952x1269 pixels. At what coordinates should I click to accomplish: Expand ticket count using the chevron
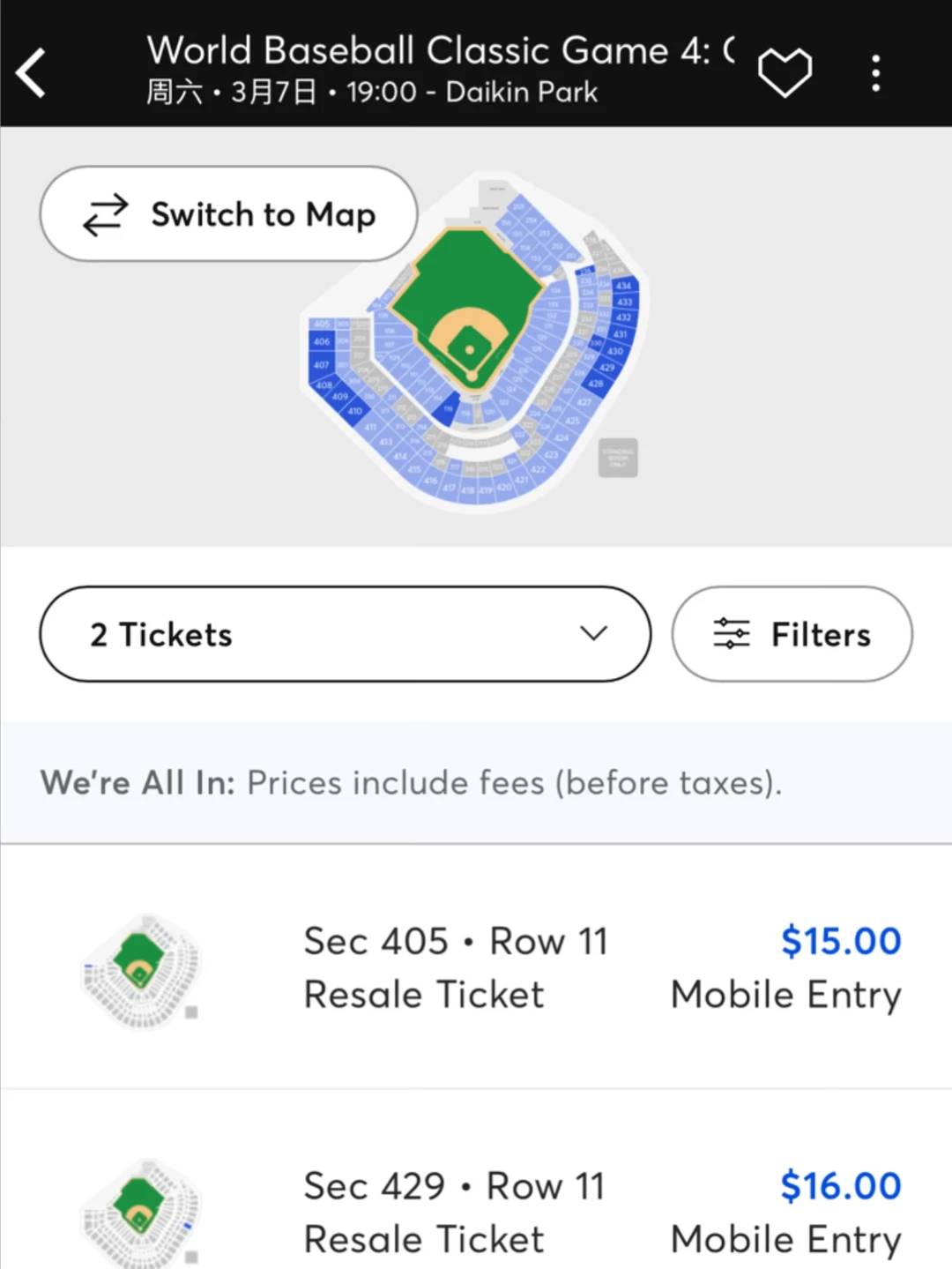click(593, 633)
